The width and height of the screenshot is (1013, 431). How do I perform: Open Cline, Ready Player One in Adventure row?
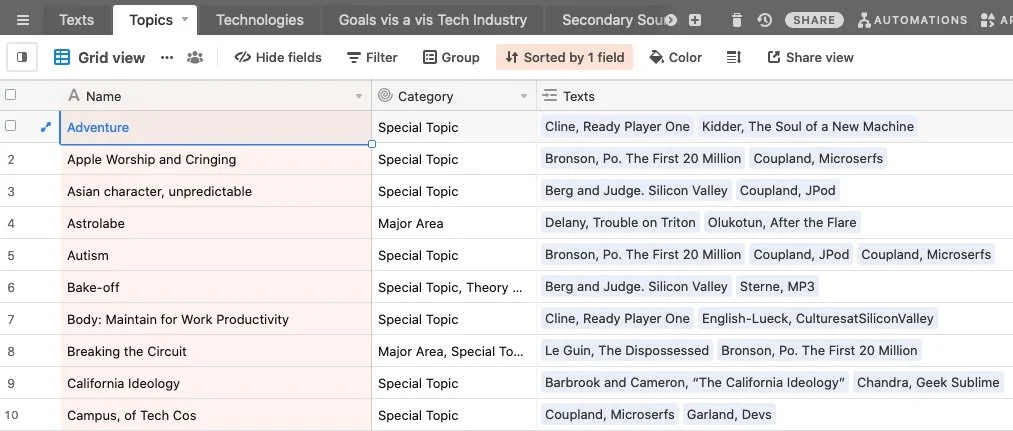pos(617,127)
